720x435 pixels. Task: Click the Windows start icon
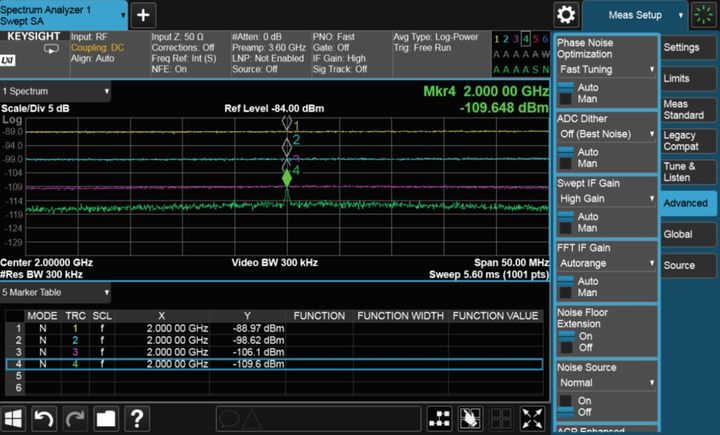coord(14,418)
